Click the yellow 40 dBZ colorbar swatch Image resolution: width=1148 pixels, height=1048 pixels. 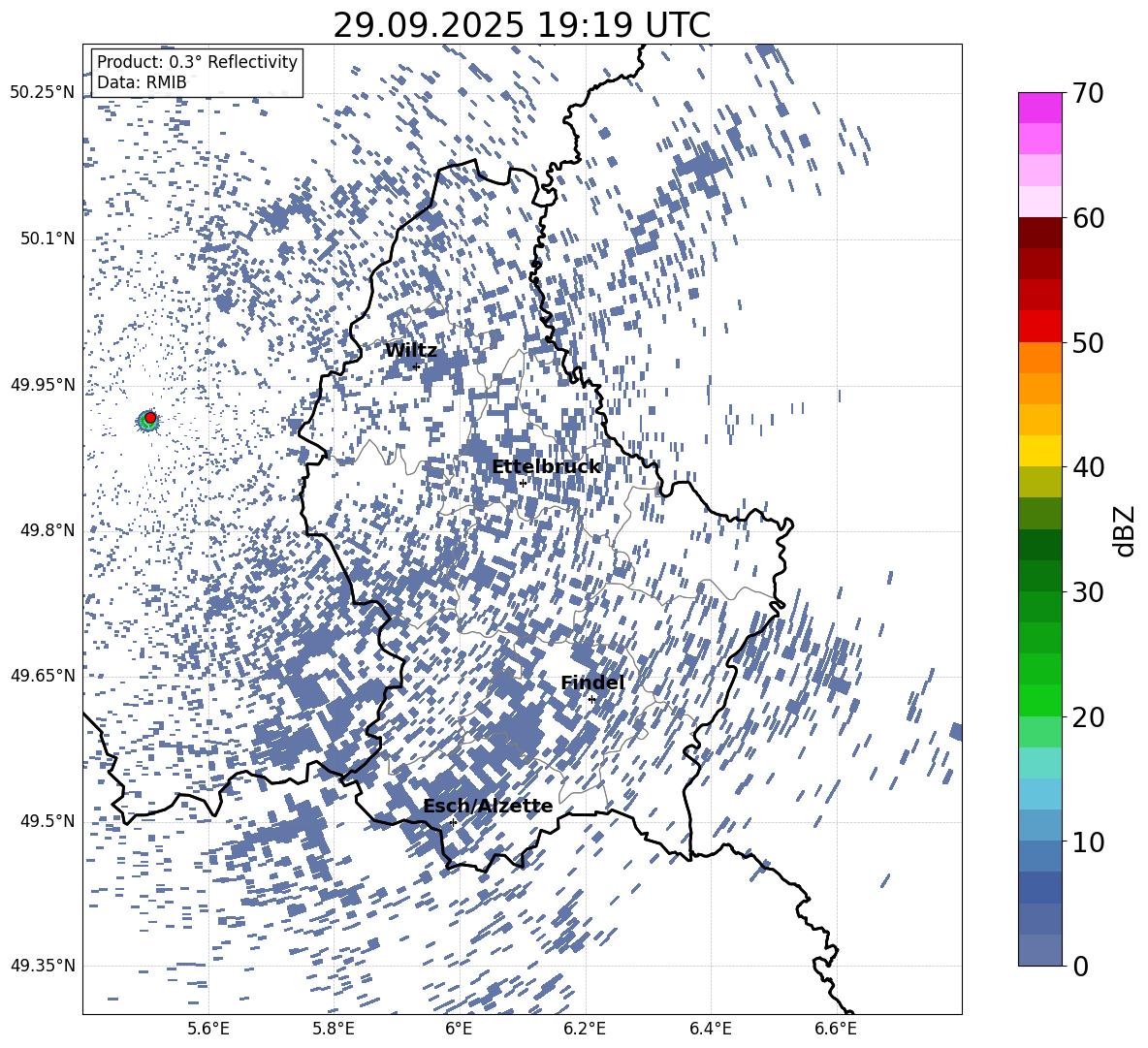1039,451
